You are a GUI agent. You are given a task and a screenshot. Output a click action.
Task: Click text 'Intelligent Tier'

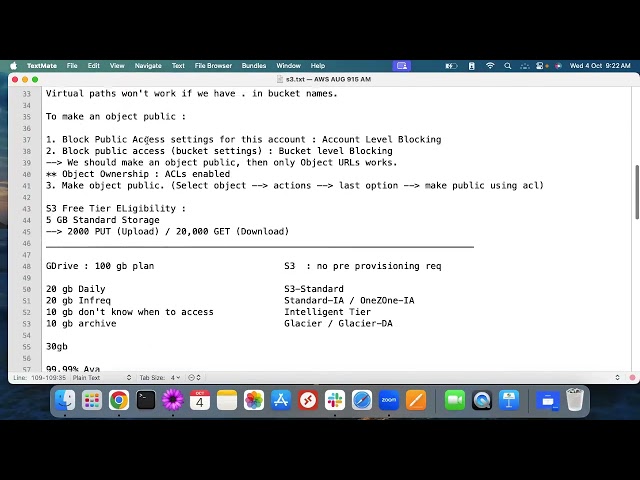pyautogui.click(x=327, y=312)
